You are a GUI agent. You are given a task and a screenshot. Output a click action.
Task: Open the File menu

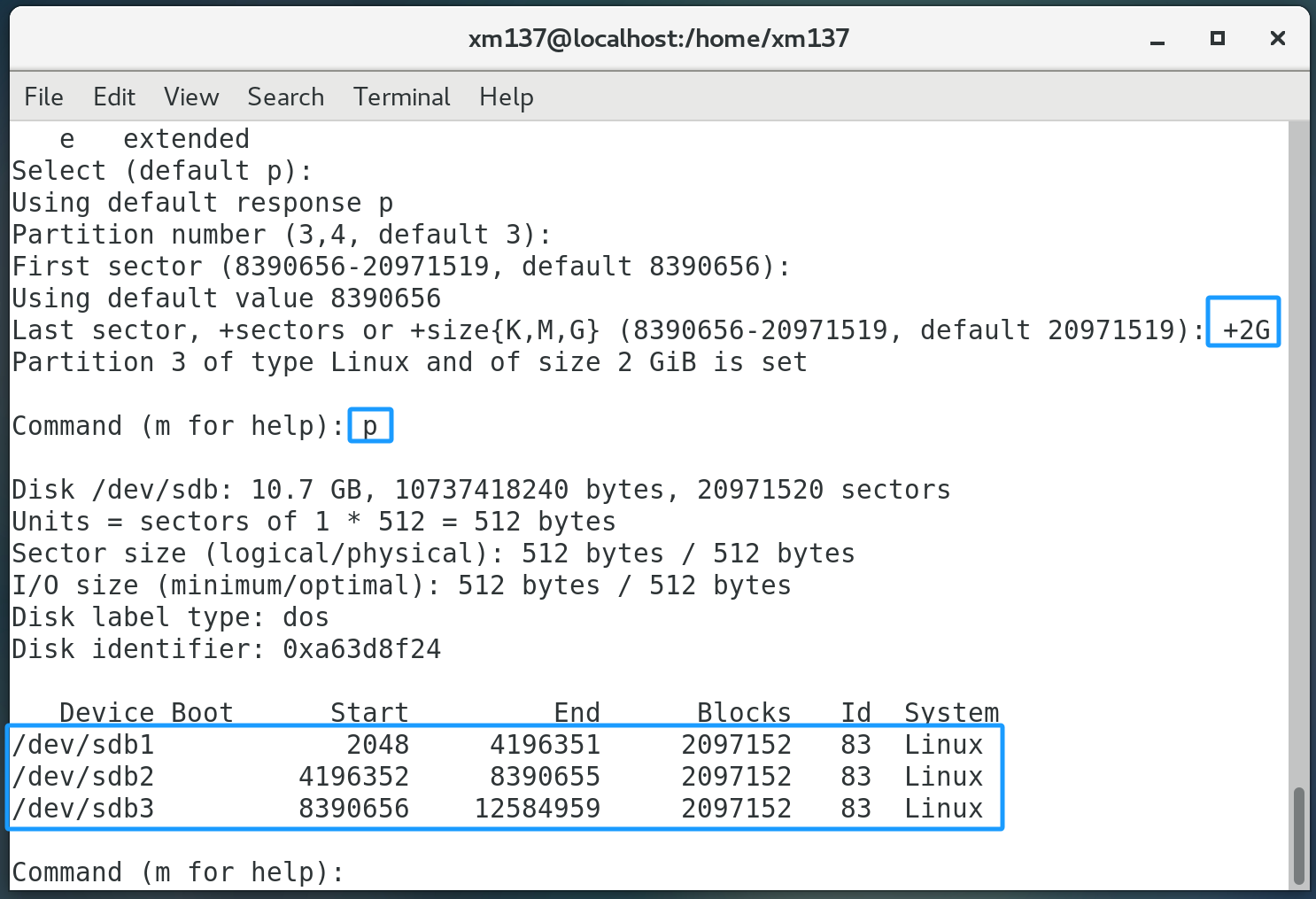(43, 97)
